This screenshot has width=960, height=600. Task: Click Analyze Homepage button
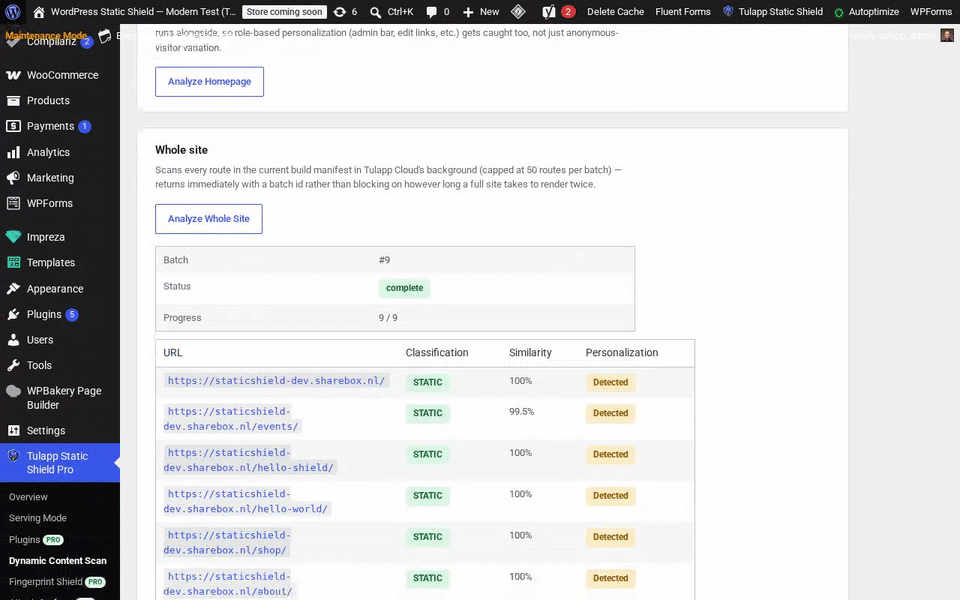click(x=209, y=81)
